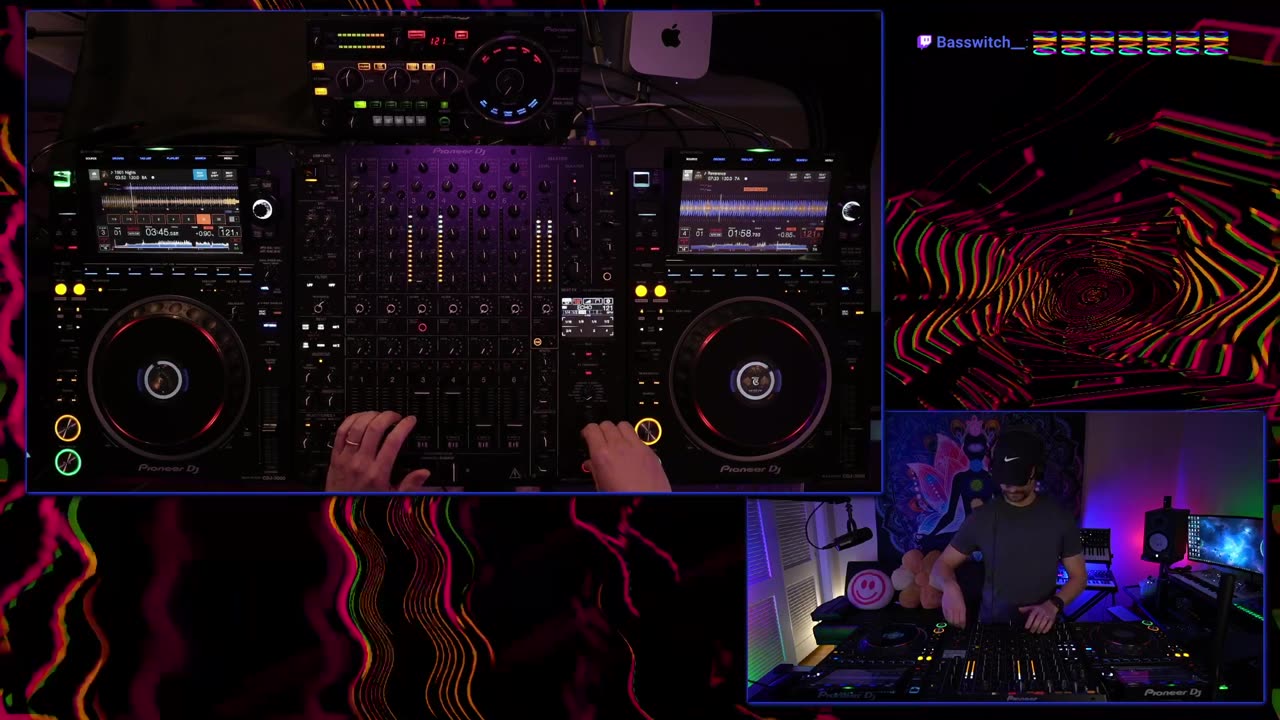Tap the blue lit button at top of left CDJ screen
This screenshot has width=1280, height=720.
pos(199,174)
